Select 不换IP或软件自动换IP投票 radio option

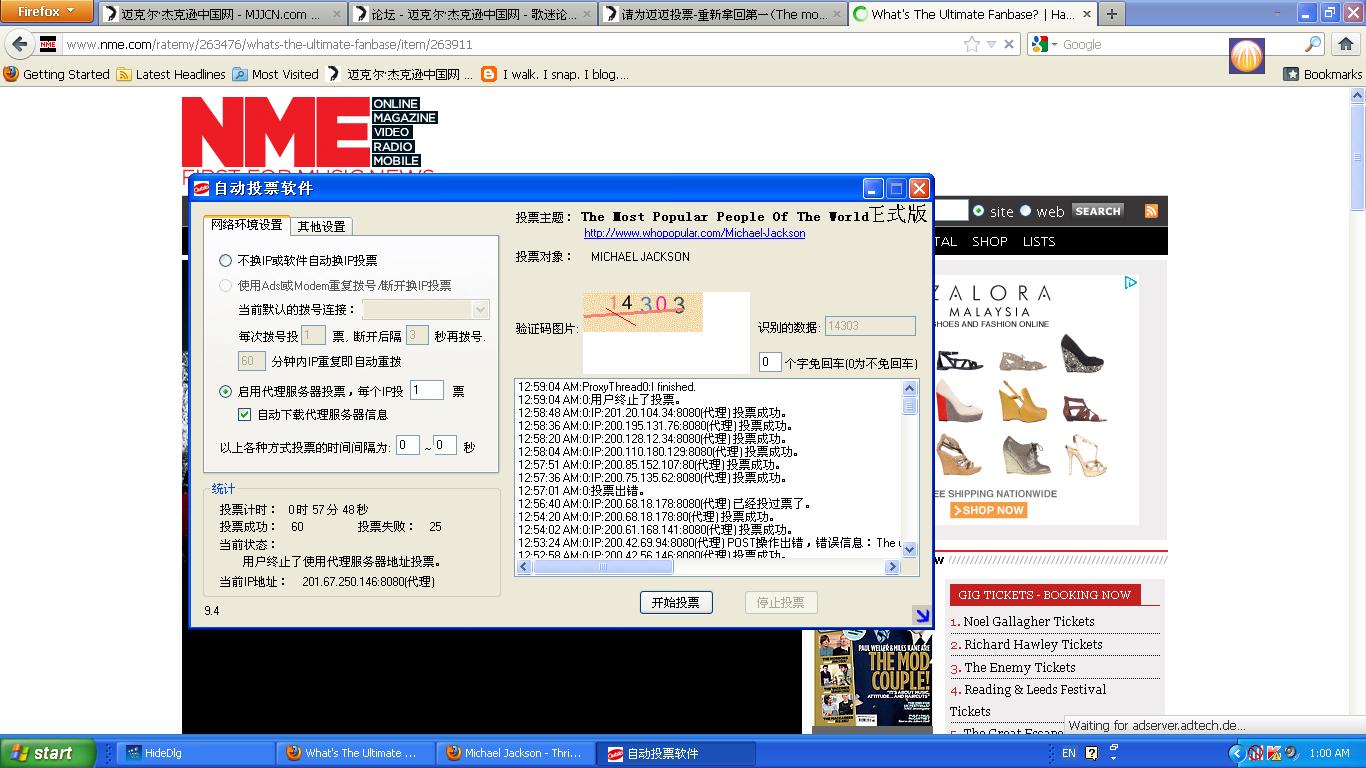click(226, 260)
